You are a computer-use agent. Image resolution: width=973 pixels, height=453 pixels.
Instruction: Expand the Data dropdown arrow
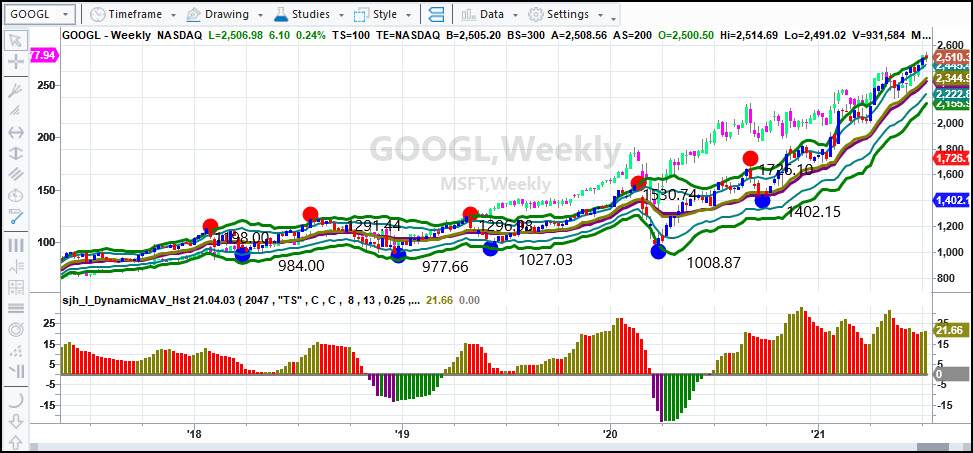[515, 15]
